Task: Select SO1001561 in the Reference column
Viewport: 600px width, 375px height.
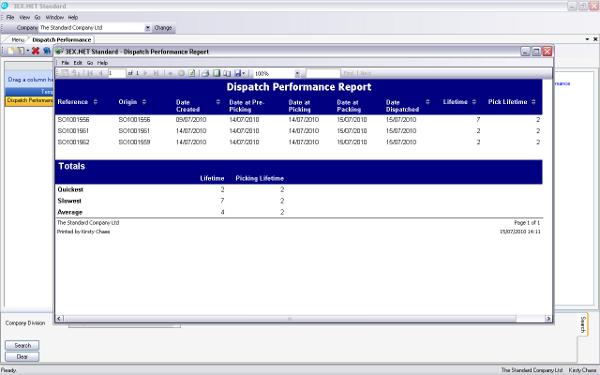Action: [73, 131]
